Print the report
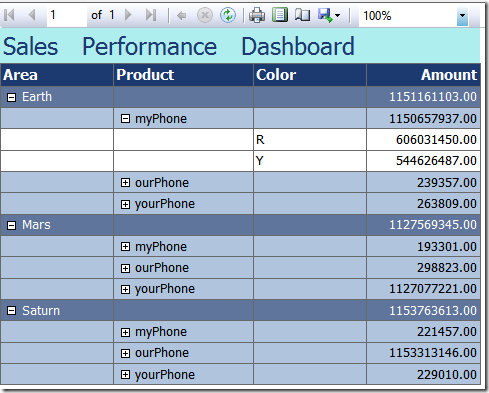The image size is (489, 393). (257, 15)
